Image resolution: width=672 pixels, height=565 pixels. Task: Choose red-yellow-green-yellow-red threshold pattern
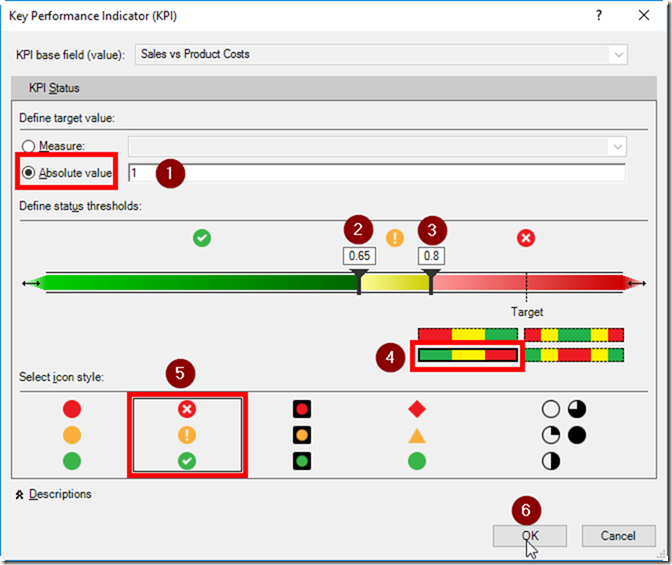[574, 334]
